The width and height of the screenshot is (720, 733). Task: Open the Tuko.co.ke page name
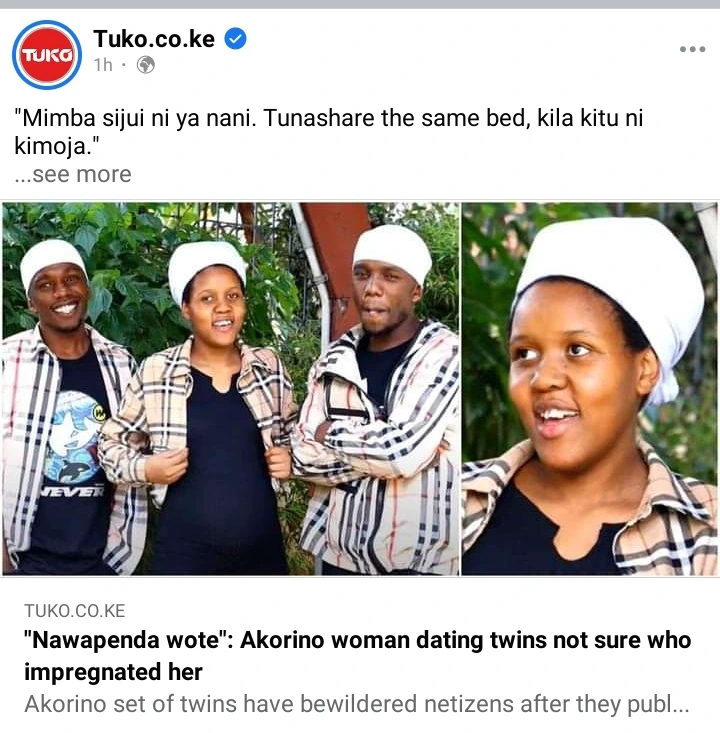coord(154,38)
